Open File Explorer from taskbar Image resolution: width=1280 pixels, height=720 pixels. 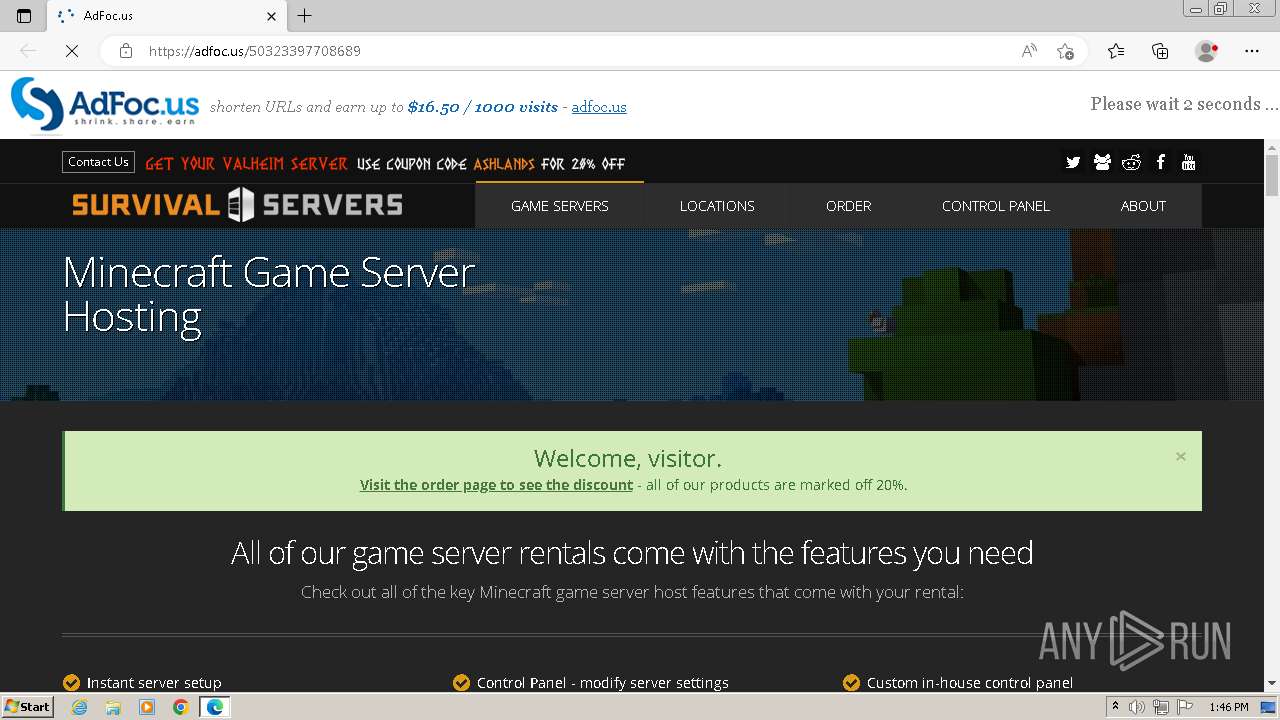[113, 707]
